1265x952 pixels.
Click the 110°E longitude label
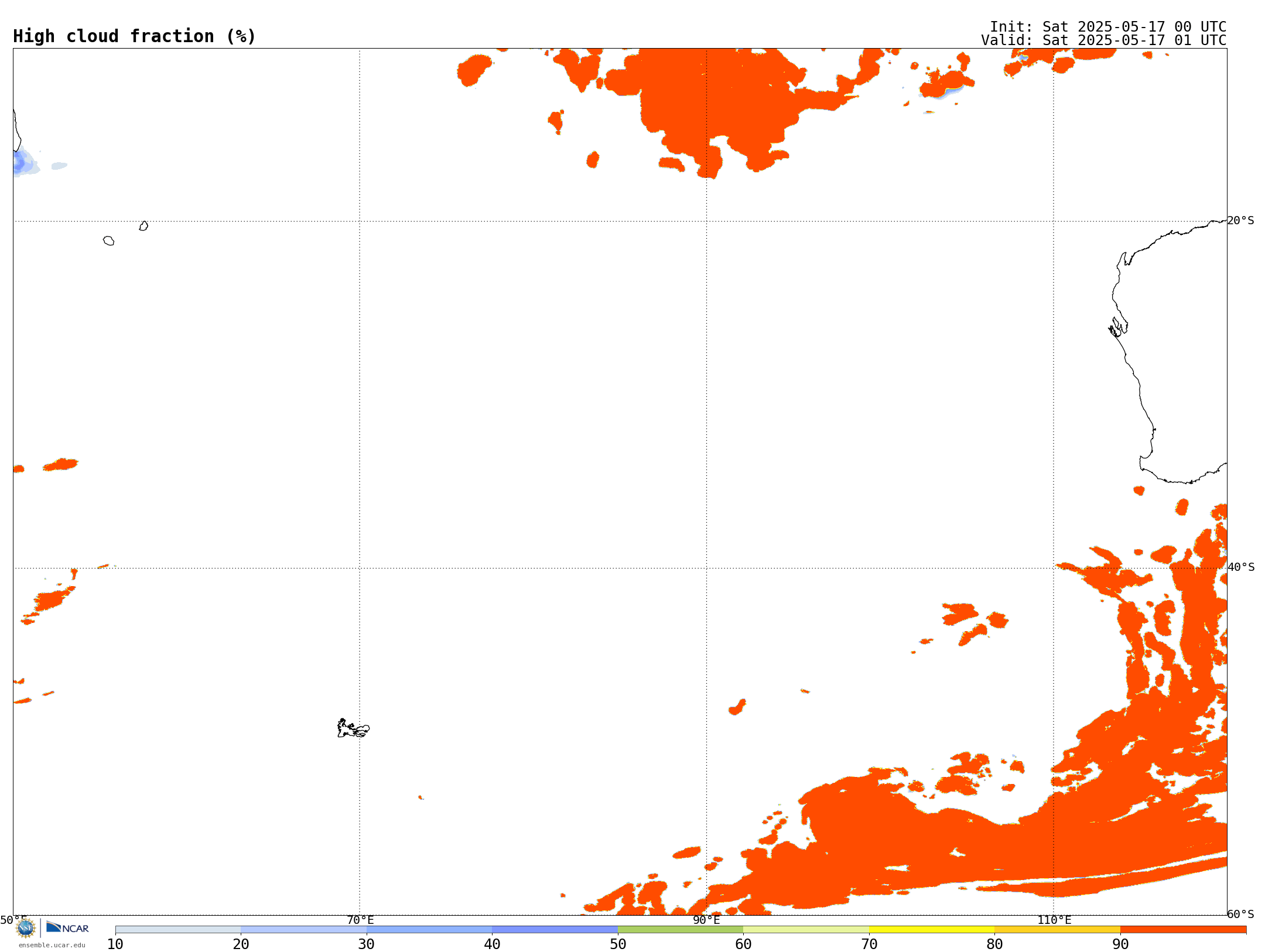pyautogui.click(x=1054, y=920)
